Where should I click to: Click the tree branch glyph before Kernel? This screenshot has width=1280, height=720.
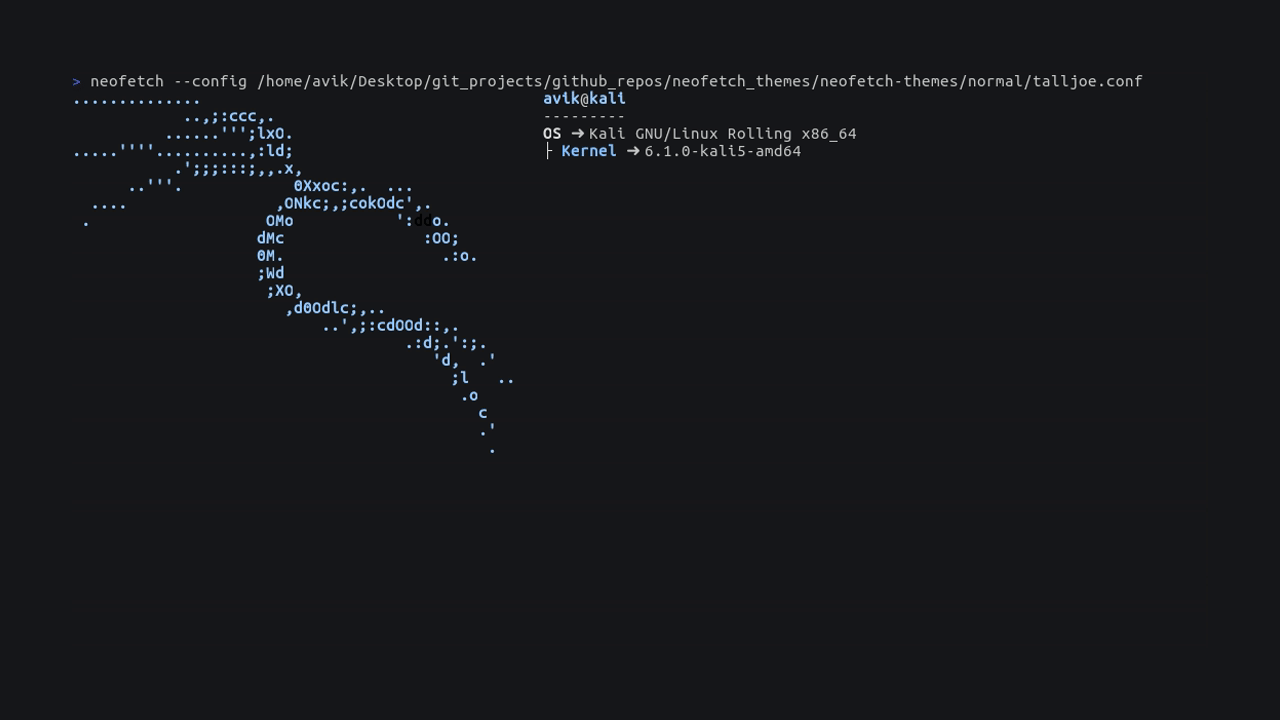click(x=548, y=151)
